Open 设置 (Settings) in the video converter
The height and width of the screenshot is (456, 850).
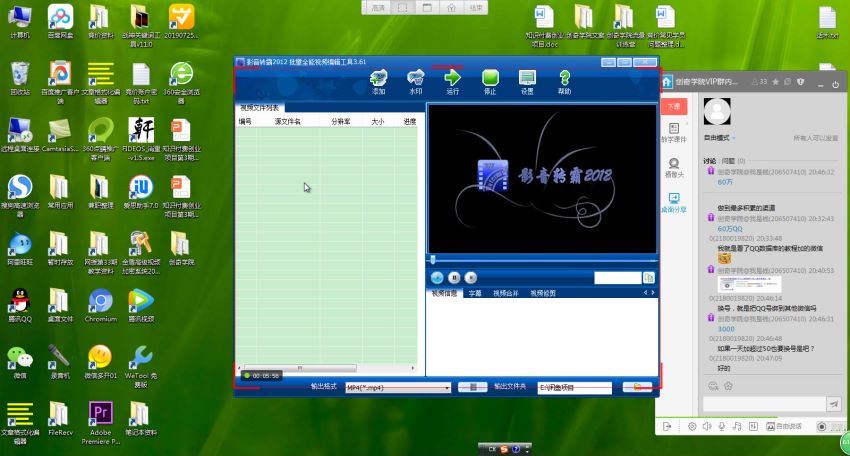527,82
